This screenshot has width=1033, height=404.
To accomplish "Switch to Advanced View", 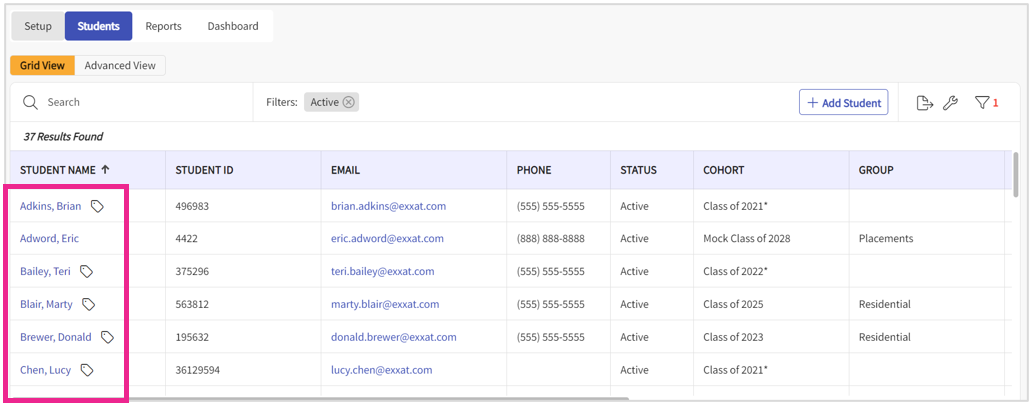I will [120, 66].
